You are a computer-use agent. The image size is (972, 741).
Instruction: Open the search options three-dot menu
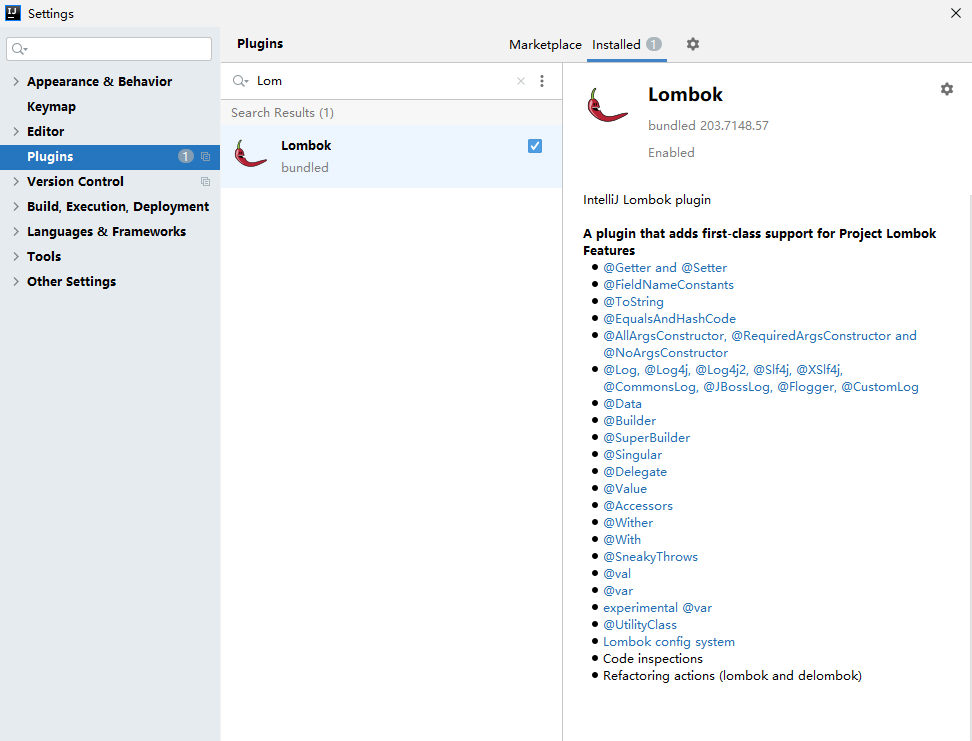click(542, 81)
